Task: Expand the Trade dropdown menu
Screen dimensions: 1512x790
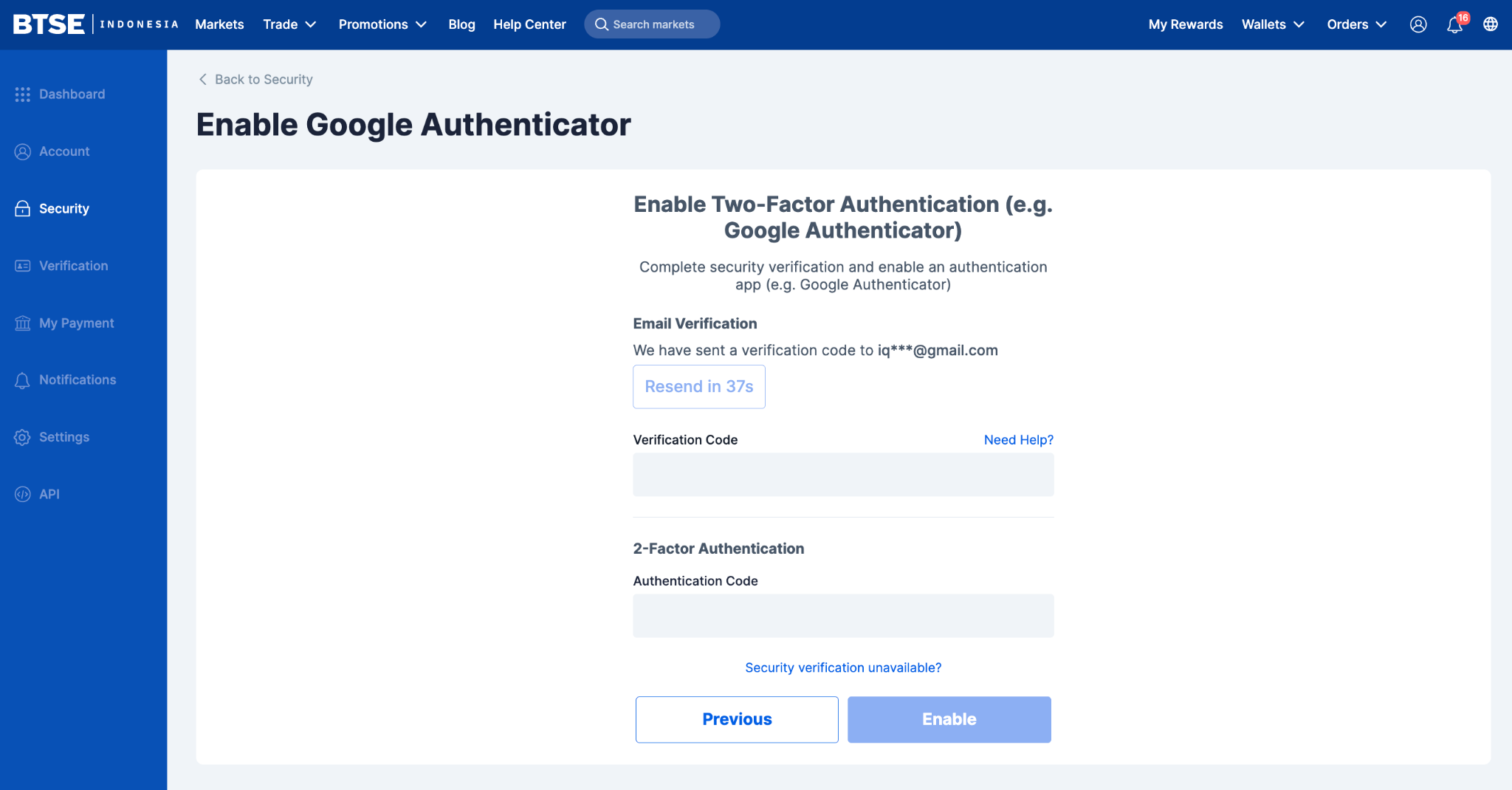Action: (x=289, y=24)
